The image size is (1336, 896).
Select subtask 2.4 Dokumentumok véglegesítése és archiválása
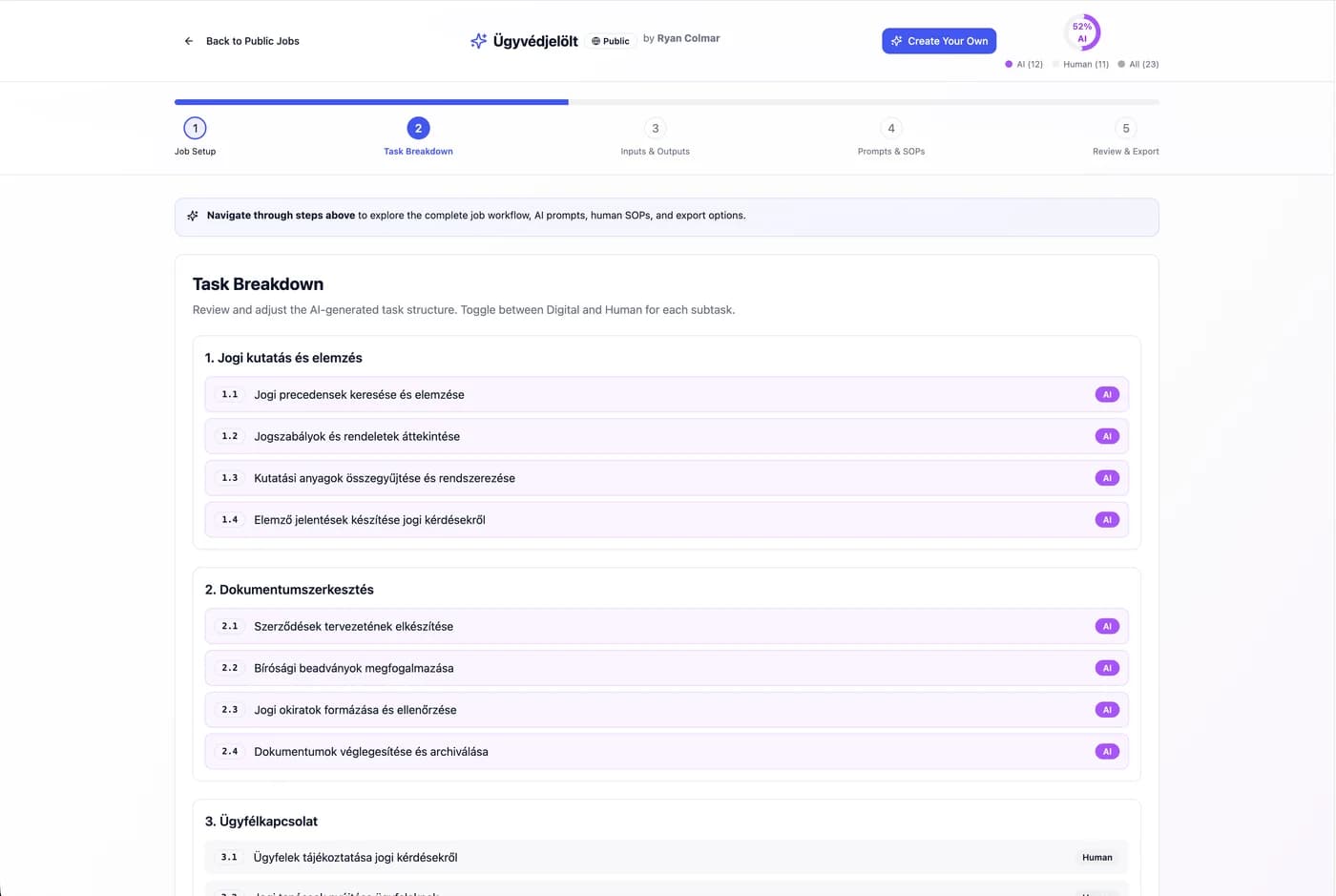[x=666, y=752]
